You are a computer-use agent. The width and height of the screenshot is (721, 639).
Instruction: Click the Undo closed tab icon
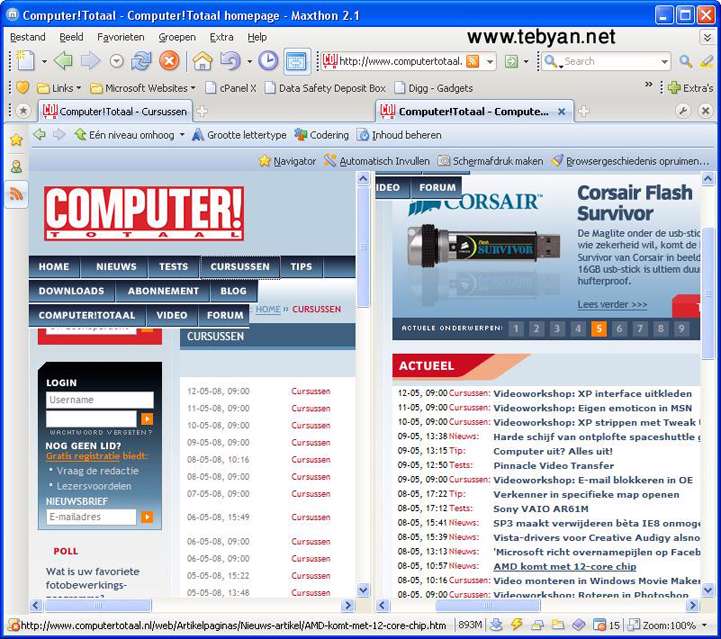(230, 60)
